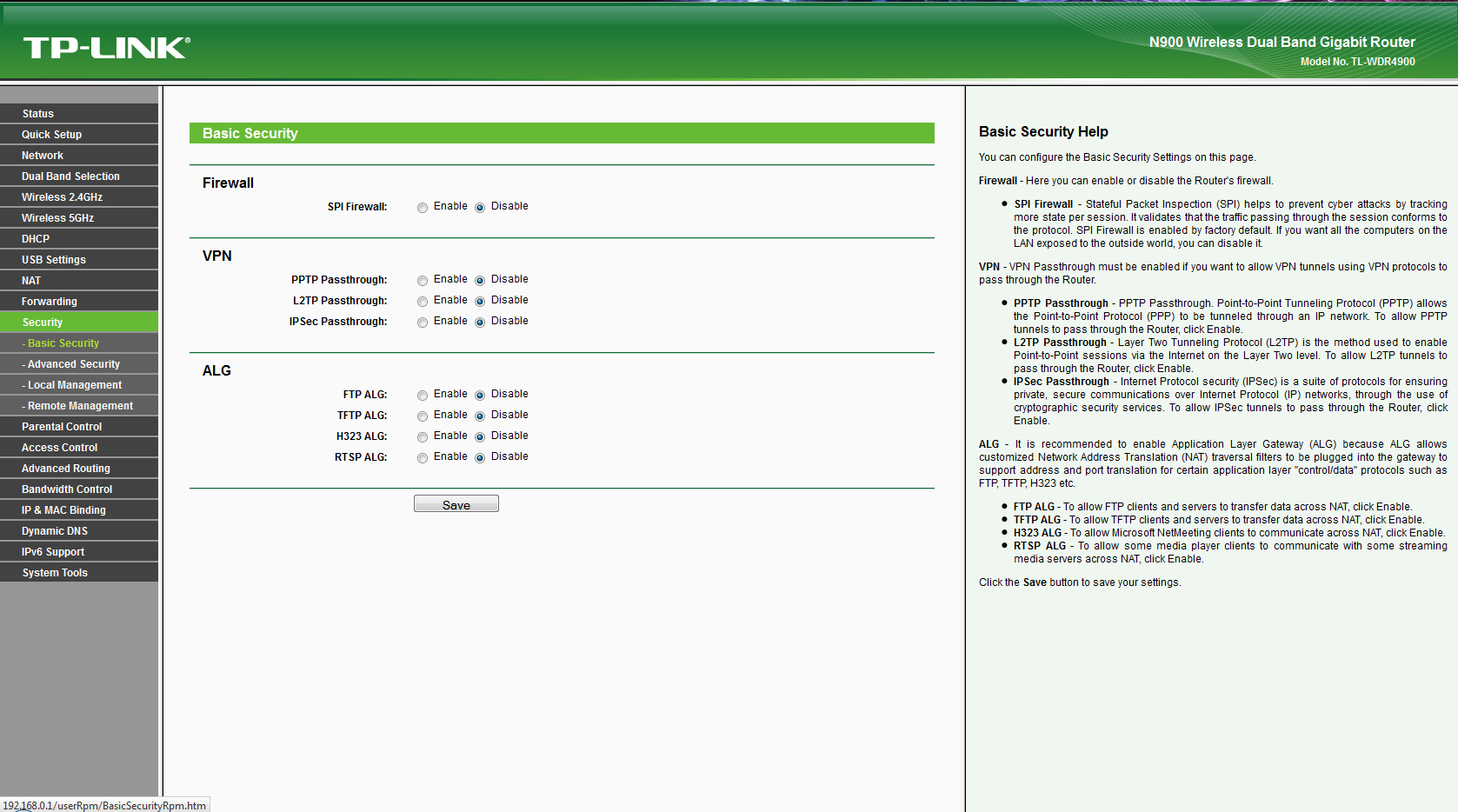Go to Advanced Security submenu
Viewport: 1458px width, 812px height.
pyautogui.click(x=79, y=364)
